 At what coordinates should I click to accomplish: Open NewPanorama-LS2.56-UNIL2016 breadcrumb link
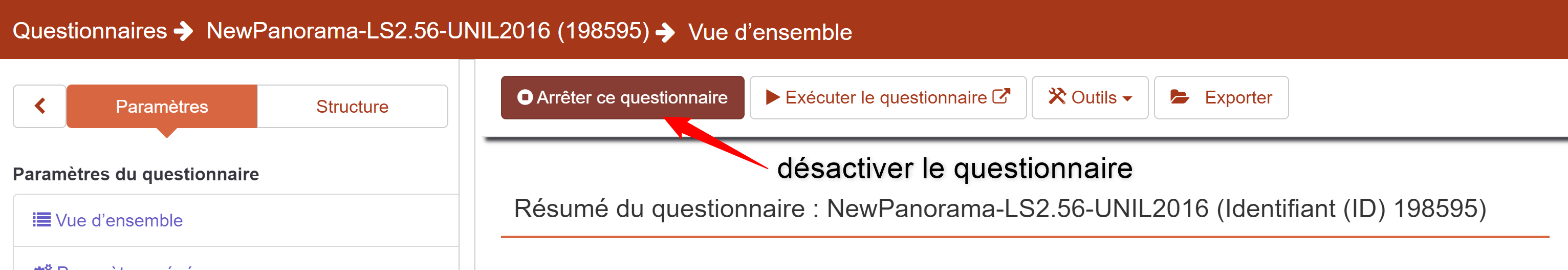pyautogui.click(x=427, y=31)
